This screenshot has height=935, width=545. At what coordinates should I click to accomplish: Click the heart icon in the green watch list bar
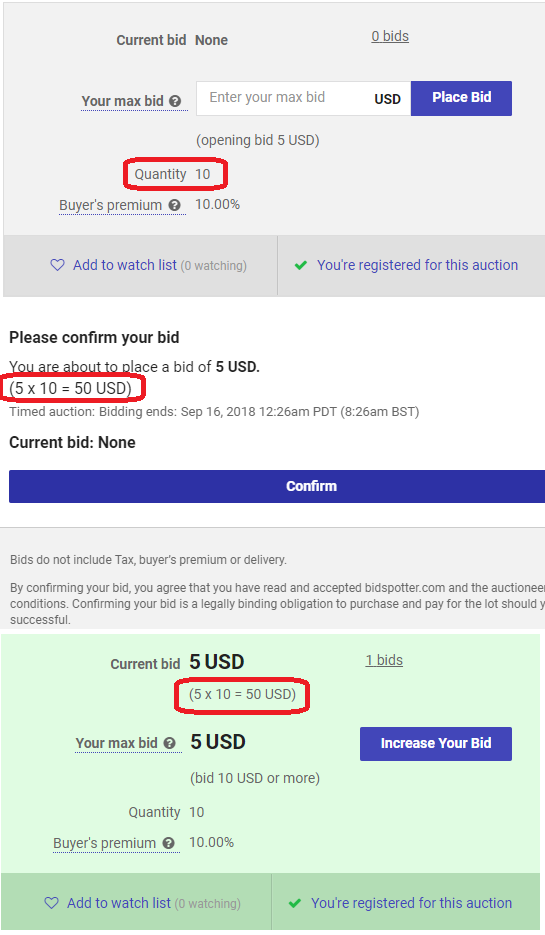click(x=52, y=903)
